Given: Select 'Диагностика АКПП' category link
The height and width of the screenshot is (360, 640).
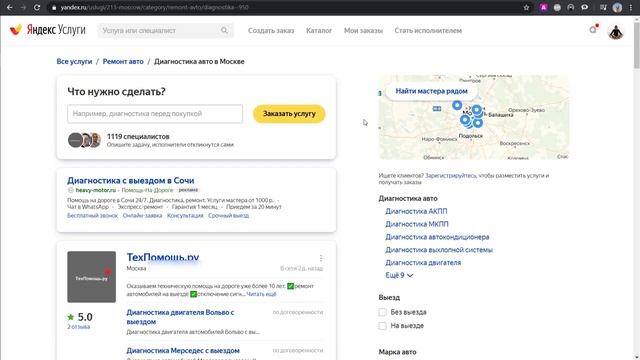Looking at the screenshot, I should [416, 211].
